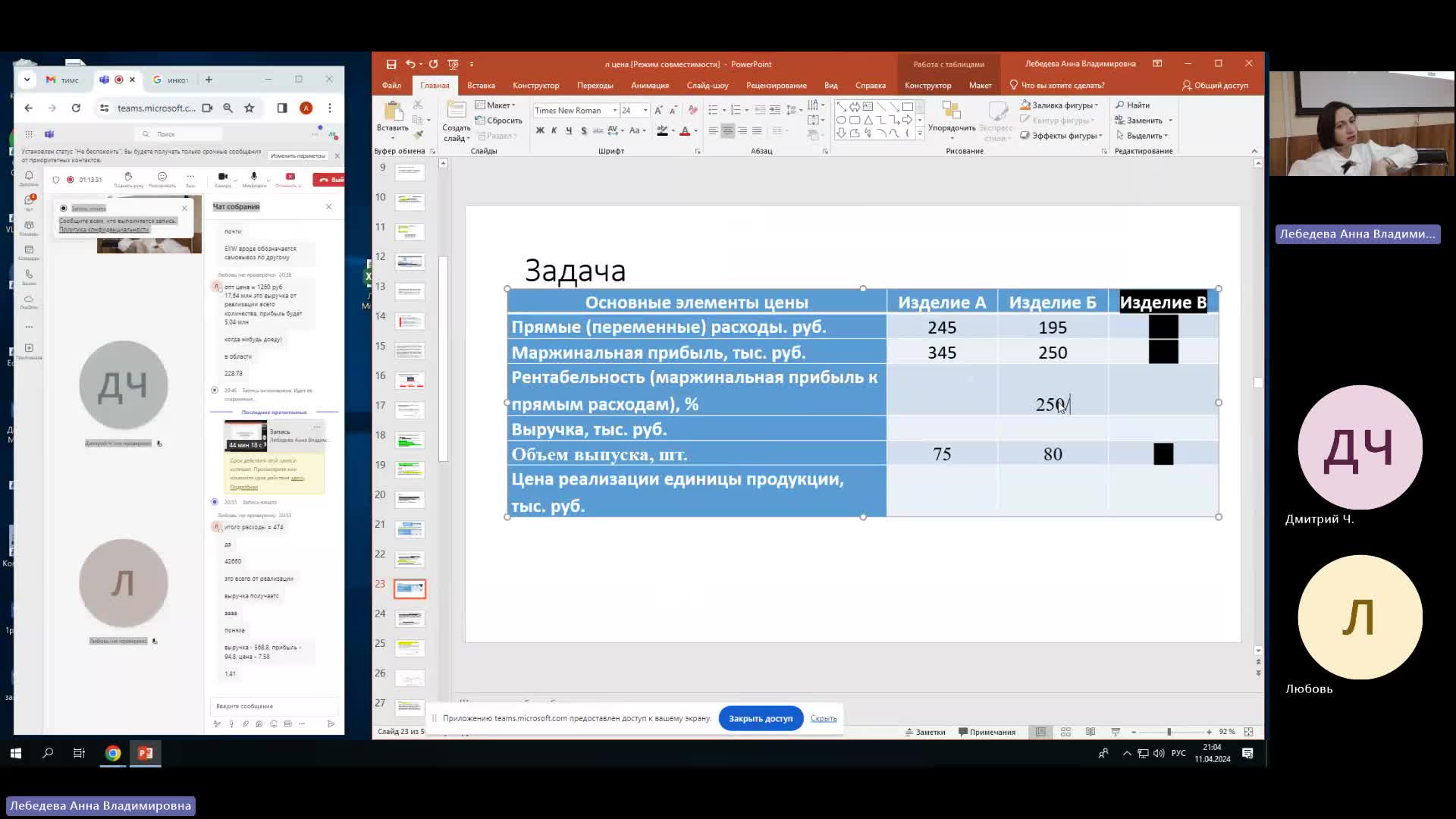Insert an oval from shapes gallery
Viewport: 1456px width, 819px height.
(x=841, y=120)
